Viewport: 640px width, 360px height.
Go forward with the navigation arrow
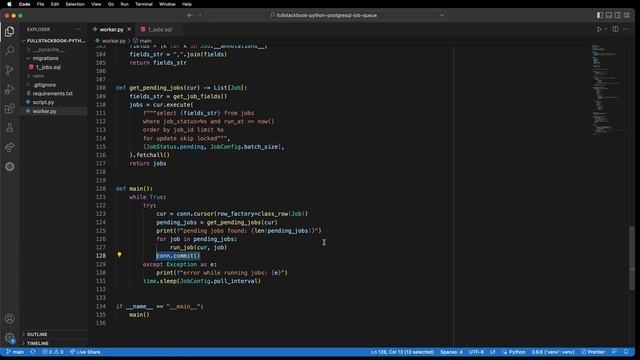[200, 15]
